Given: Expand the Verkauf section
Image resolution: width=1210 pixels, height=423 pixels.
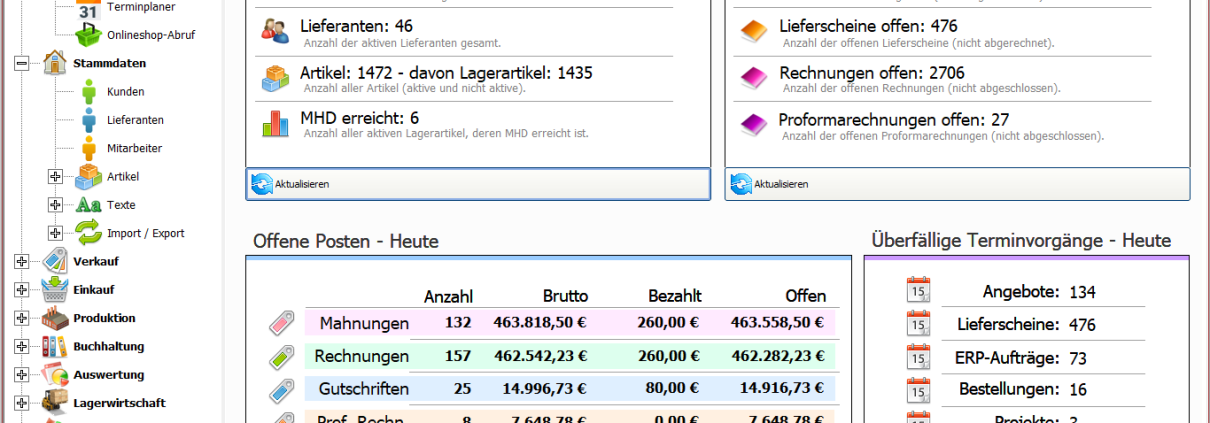Looking at the screenshot, I should 22,262.
